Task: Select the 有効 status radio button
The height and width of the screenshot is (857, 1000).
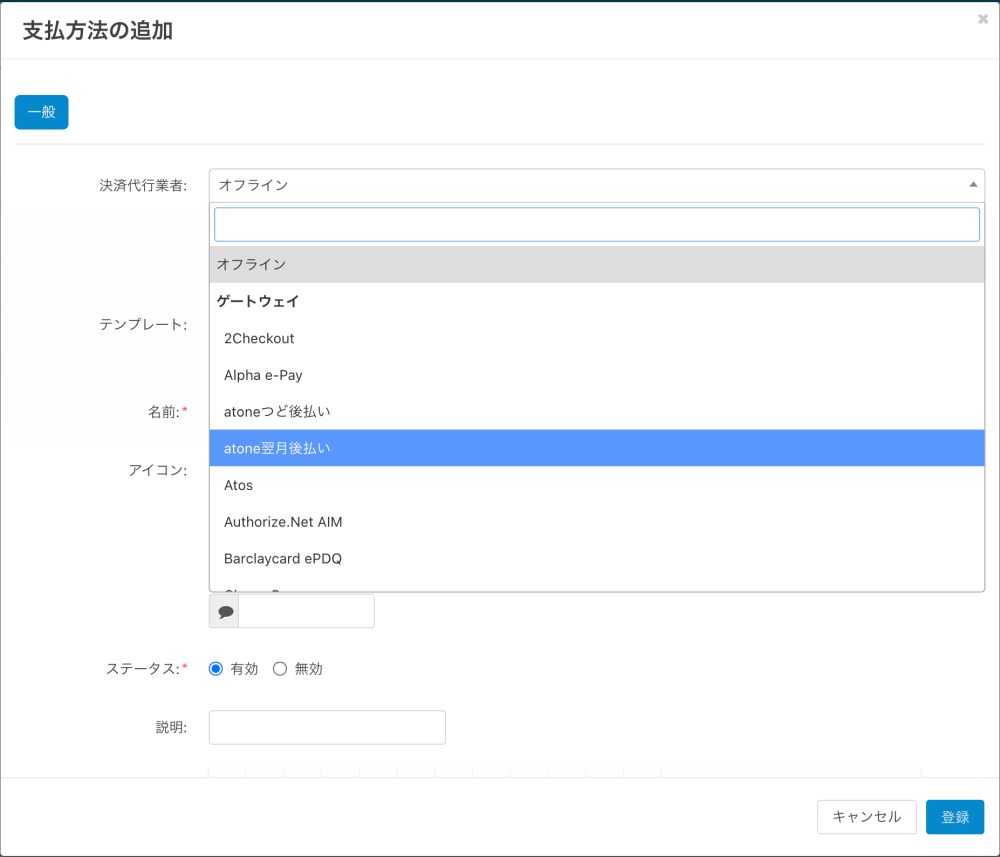Action: (x=216, y=669)
